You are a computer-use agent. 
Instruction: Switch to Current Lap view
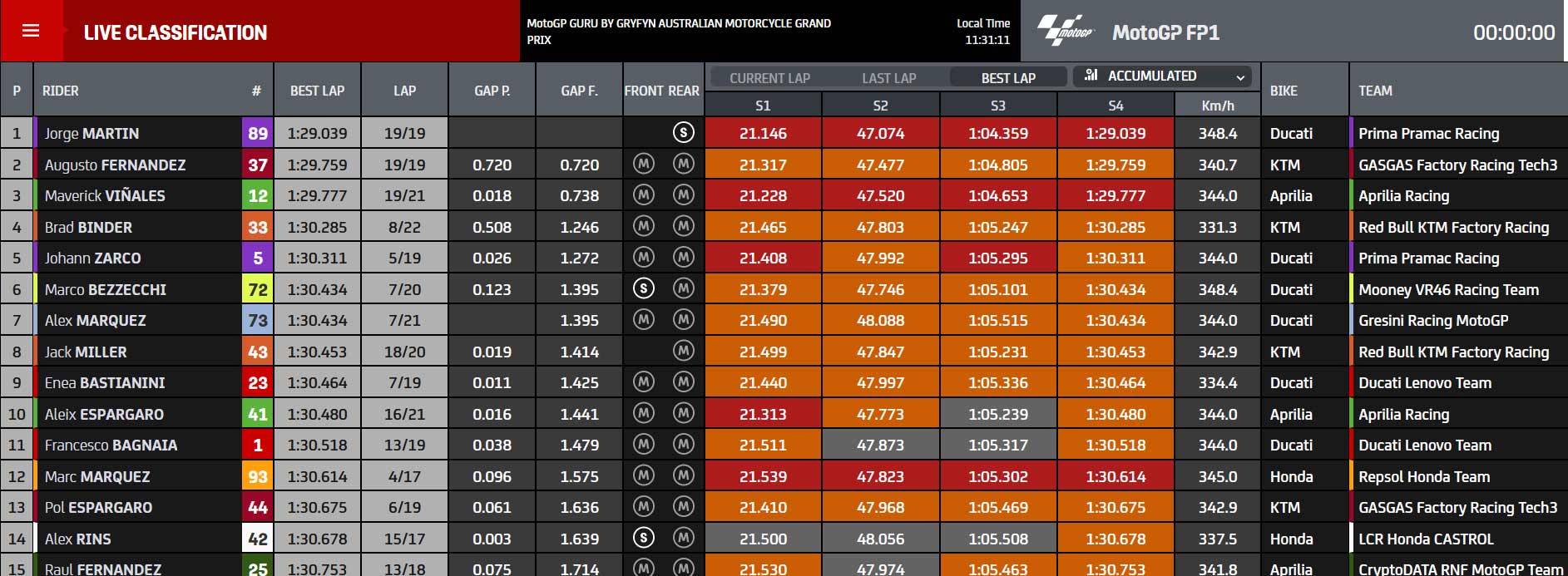[769, 78]
